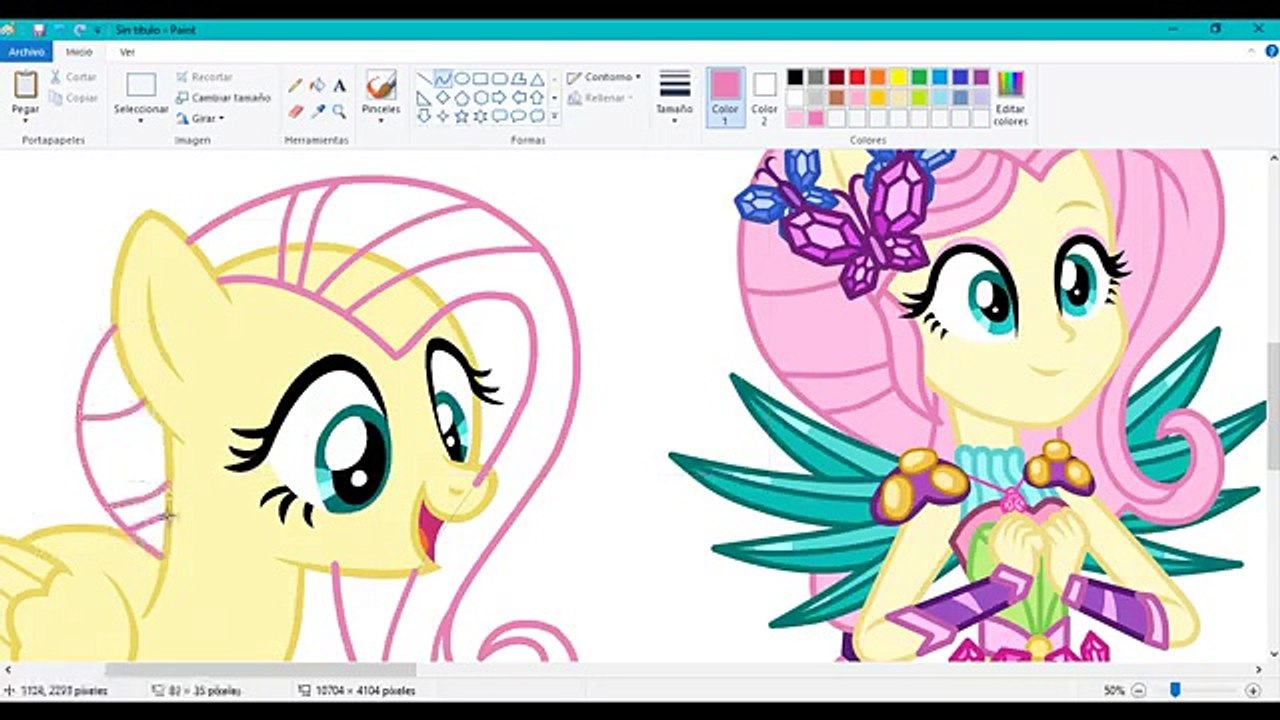Screen dimensions: 1280x720
Task: Choose the Curve shape
Action: [443, 79]
